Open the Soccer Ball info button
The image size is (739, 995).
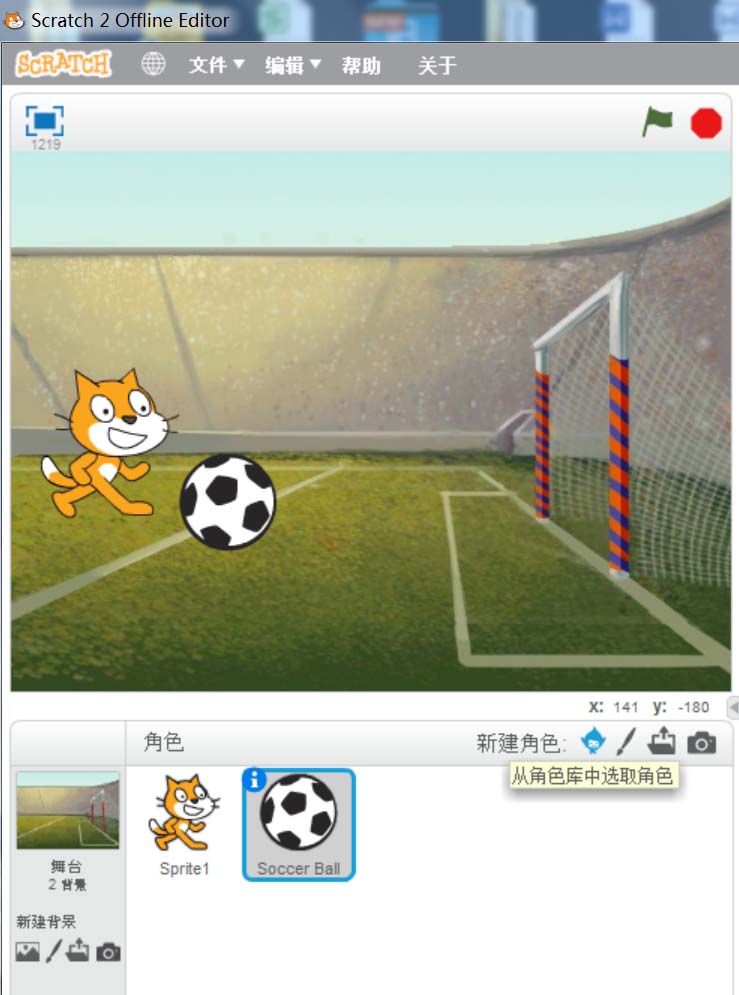click(254, 779)
